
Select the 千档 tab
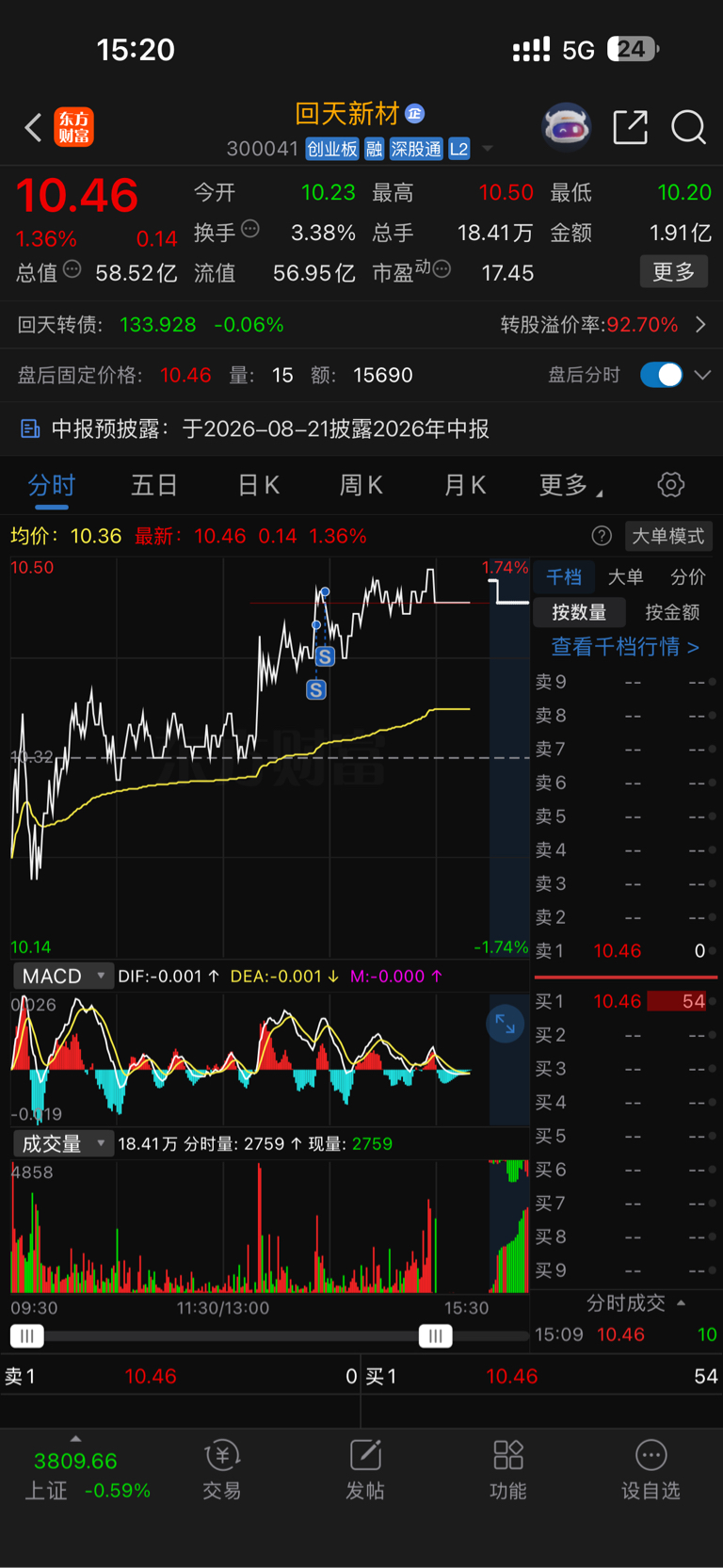[x=564, y=576]
